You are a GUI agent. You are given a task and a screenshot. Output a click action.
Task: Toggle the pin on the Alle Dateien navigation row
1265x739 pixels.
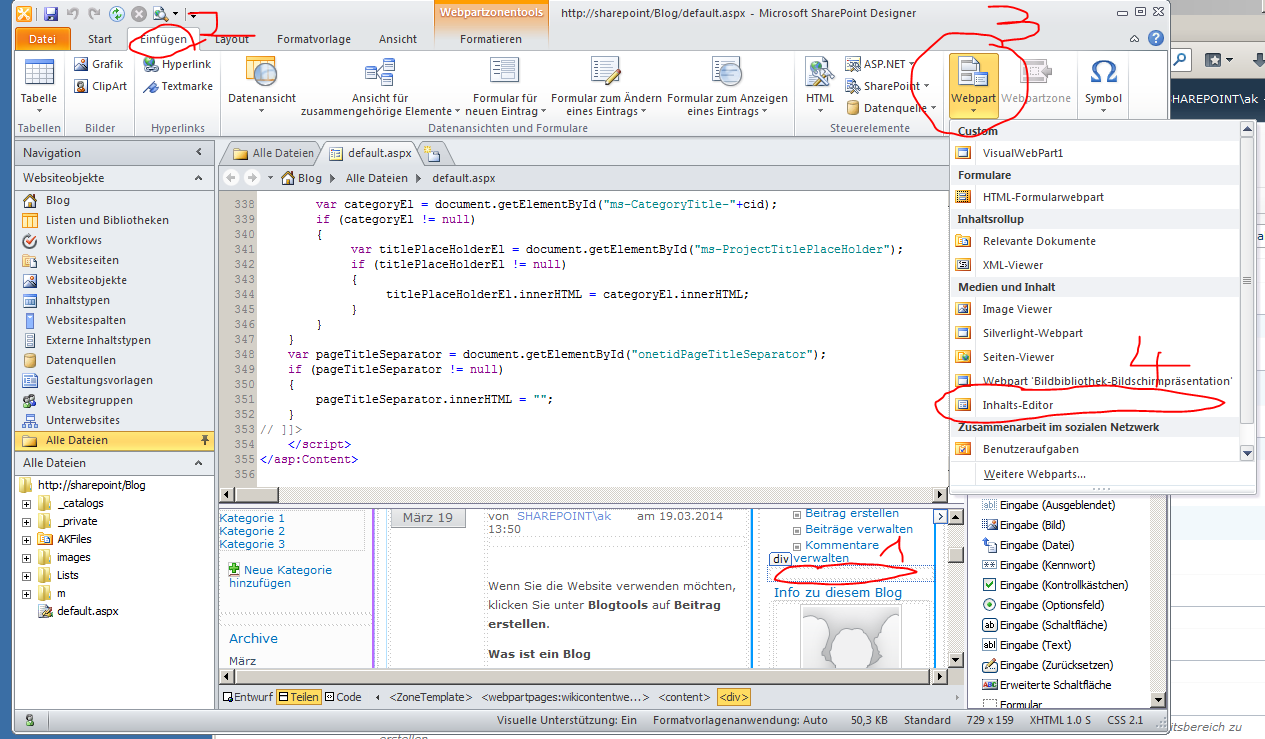(205, 440)
